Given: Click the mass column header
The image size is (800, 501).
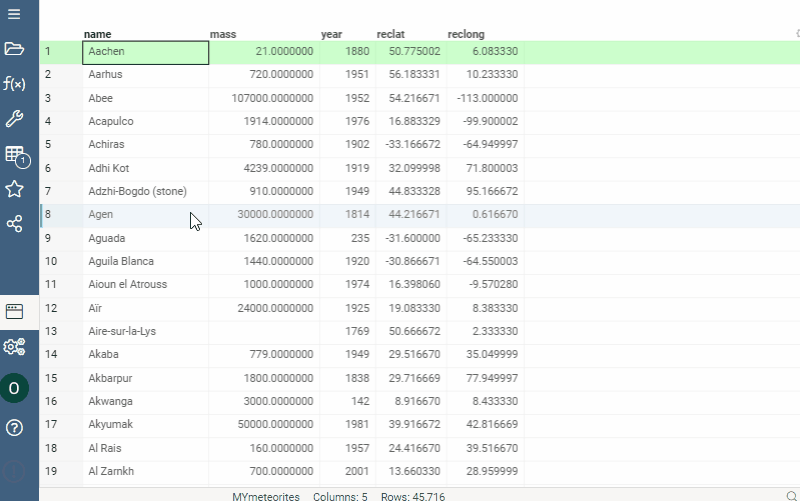Looking at the screenshot, I should pyautogui.click(x=224, y=34).
